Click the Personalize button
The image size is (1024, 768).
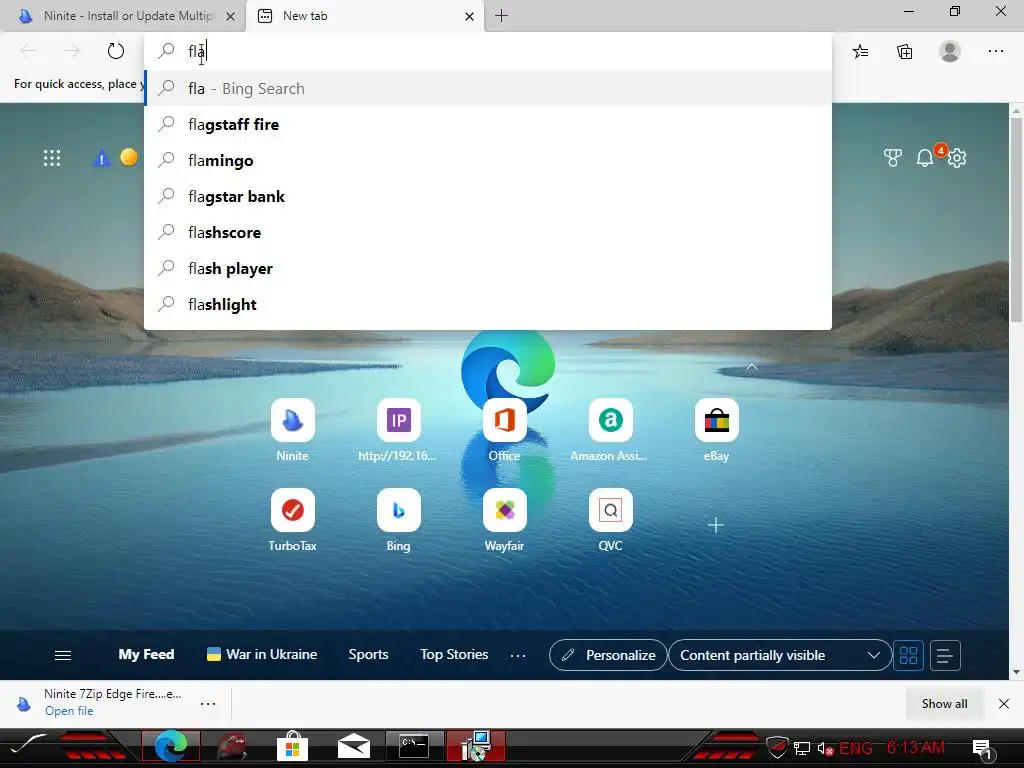click(x=608, y=655)
